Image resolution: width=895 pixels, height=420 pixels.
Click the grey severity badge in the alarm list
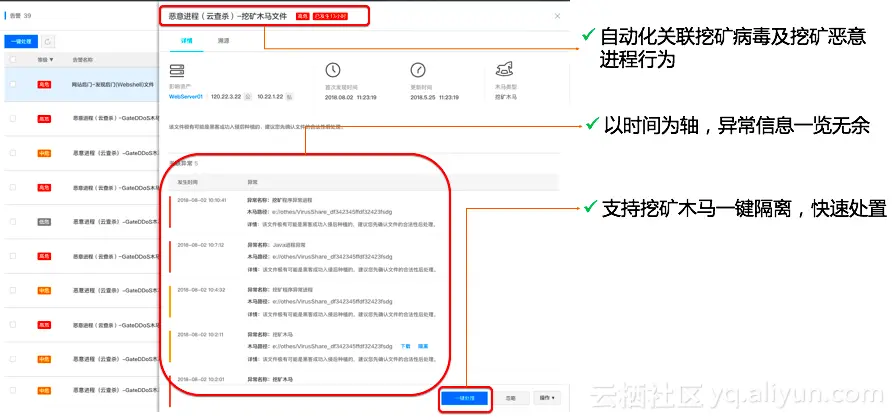(44, 222)
